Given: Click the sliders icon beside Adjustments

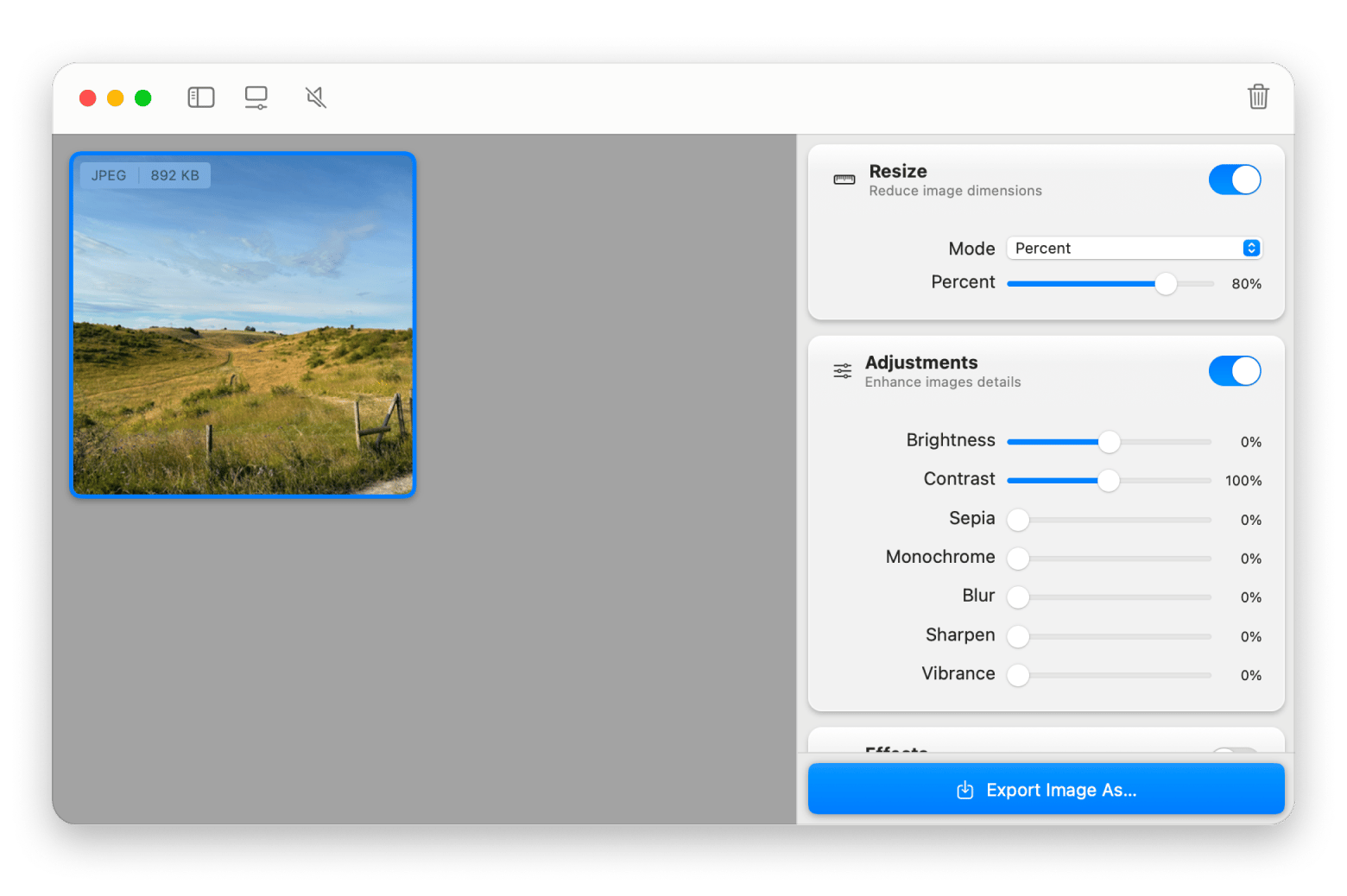Looking at the screenshot, I should click(843, 371).
